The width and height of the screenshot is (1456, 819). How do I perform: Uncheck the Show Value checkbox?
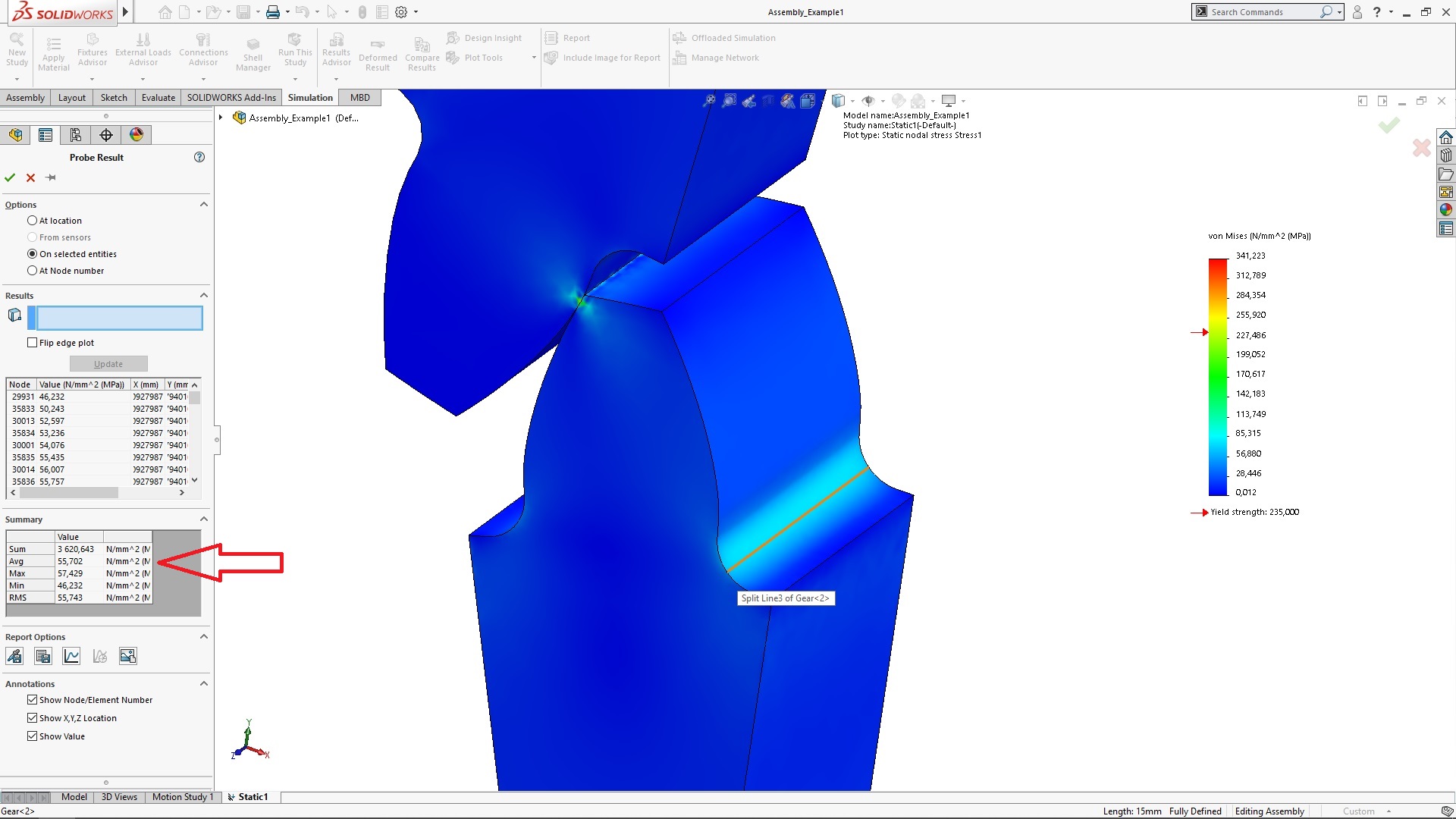click(32, 736)
